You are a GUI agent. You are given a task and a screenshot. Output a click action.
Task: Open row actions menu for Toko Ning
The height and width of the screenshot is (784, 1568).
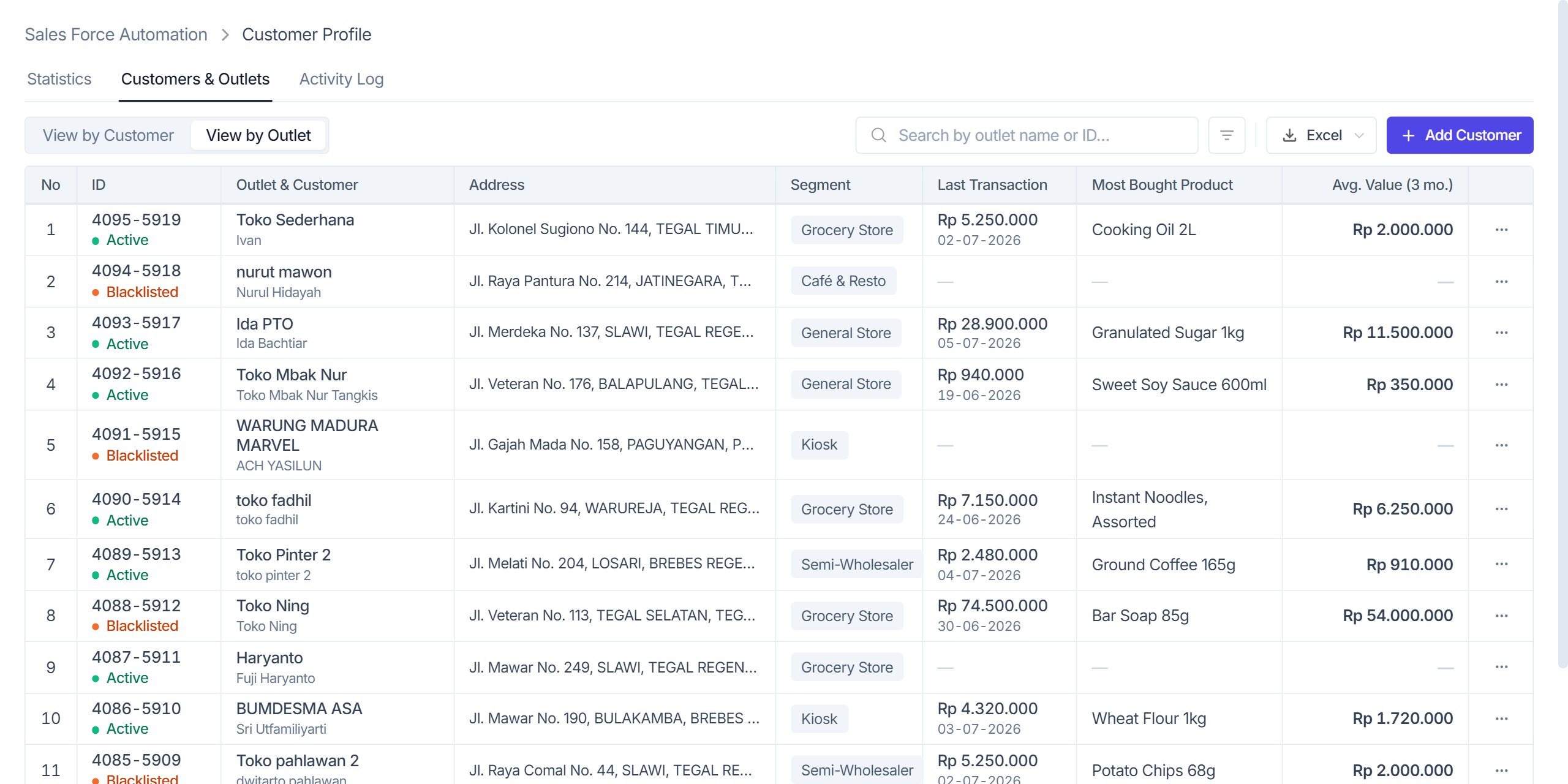coord(1501,616)
